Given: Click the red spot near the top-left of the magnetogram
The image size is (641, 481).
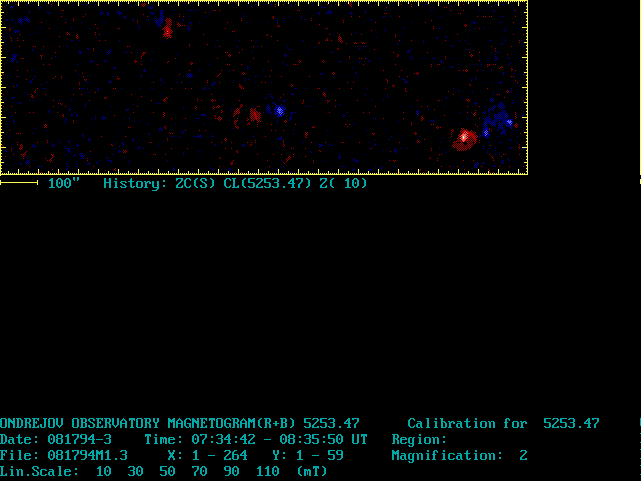Looking at the screenshot, I should 167,31.
